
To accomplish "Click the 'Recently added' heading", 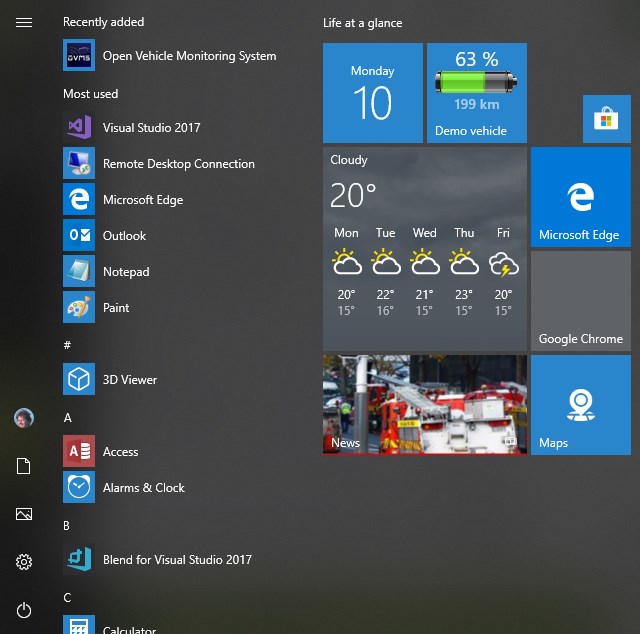I will pos(103,22).
